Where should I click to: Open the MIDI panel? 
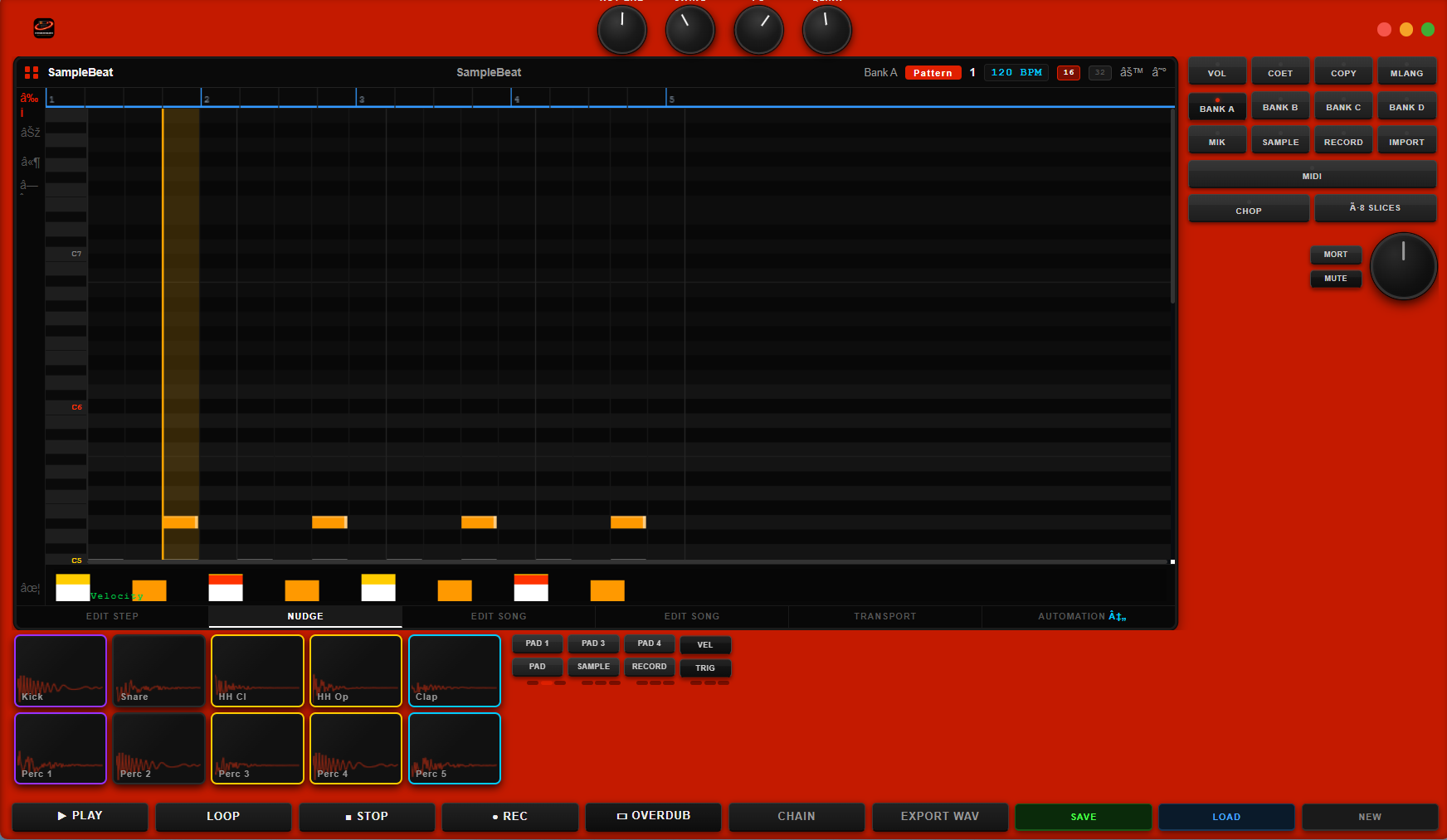click(x=1312, y=175)
